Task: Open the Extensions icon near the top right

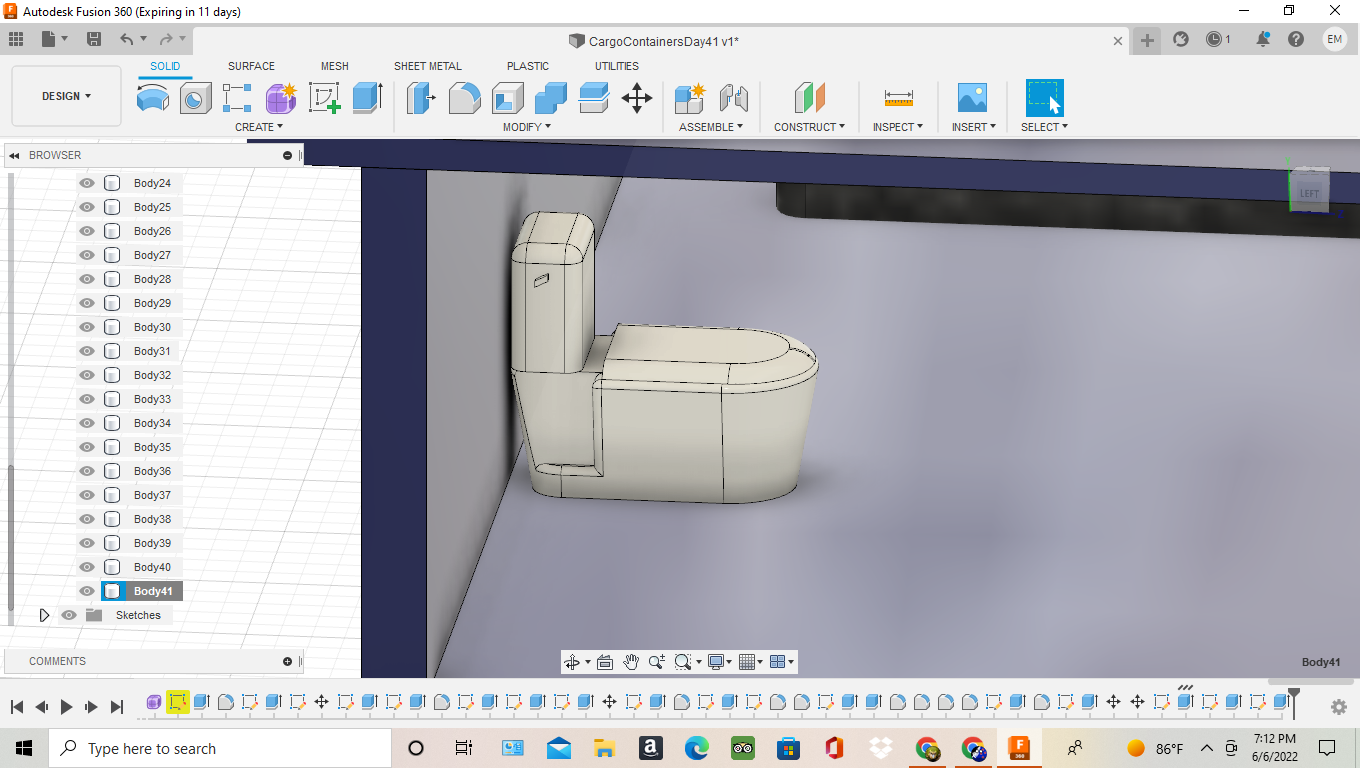Action: click(1181, 39)
